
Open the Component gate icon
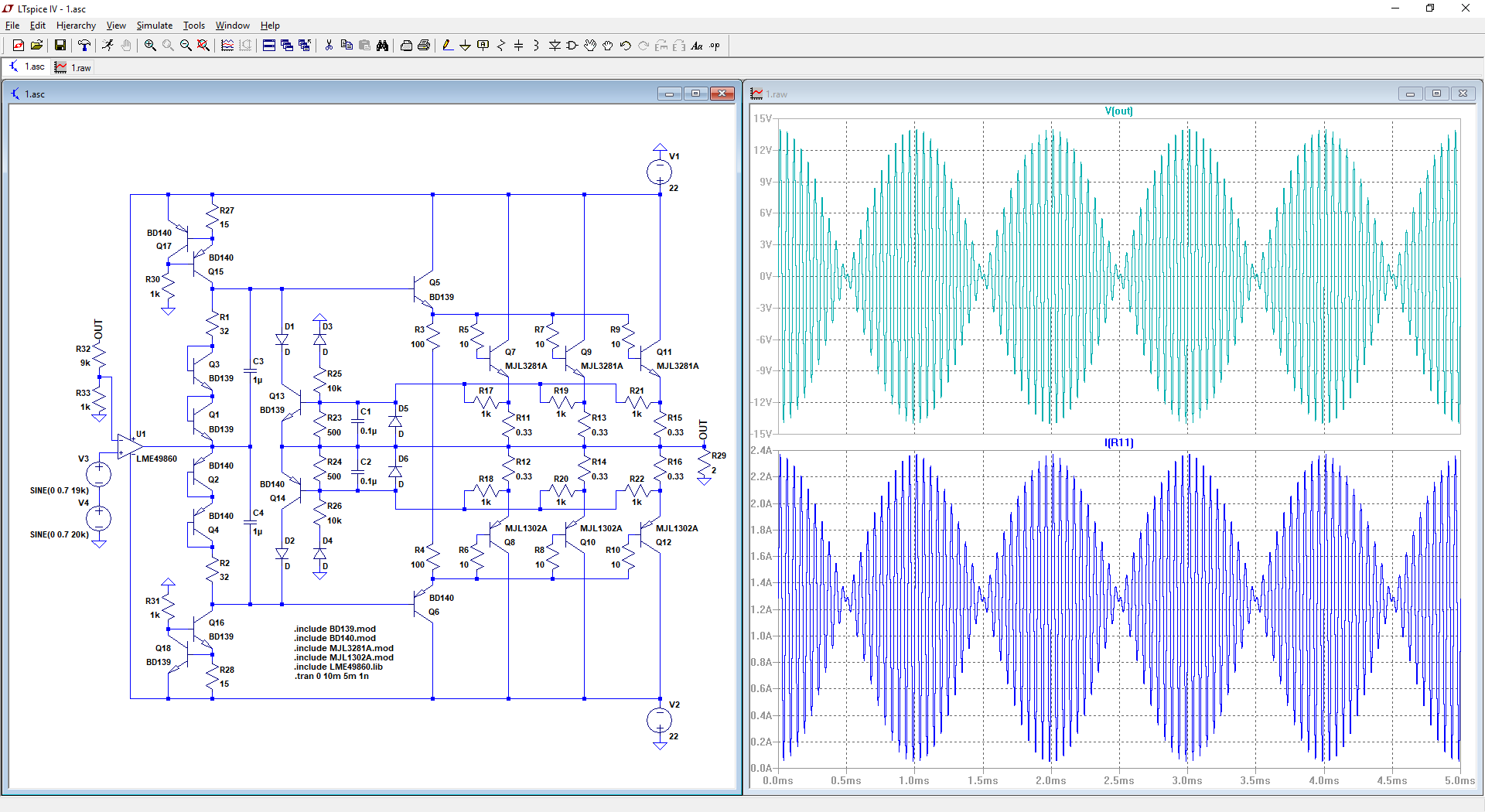pyautogui.click(x=572, y=46)
